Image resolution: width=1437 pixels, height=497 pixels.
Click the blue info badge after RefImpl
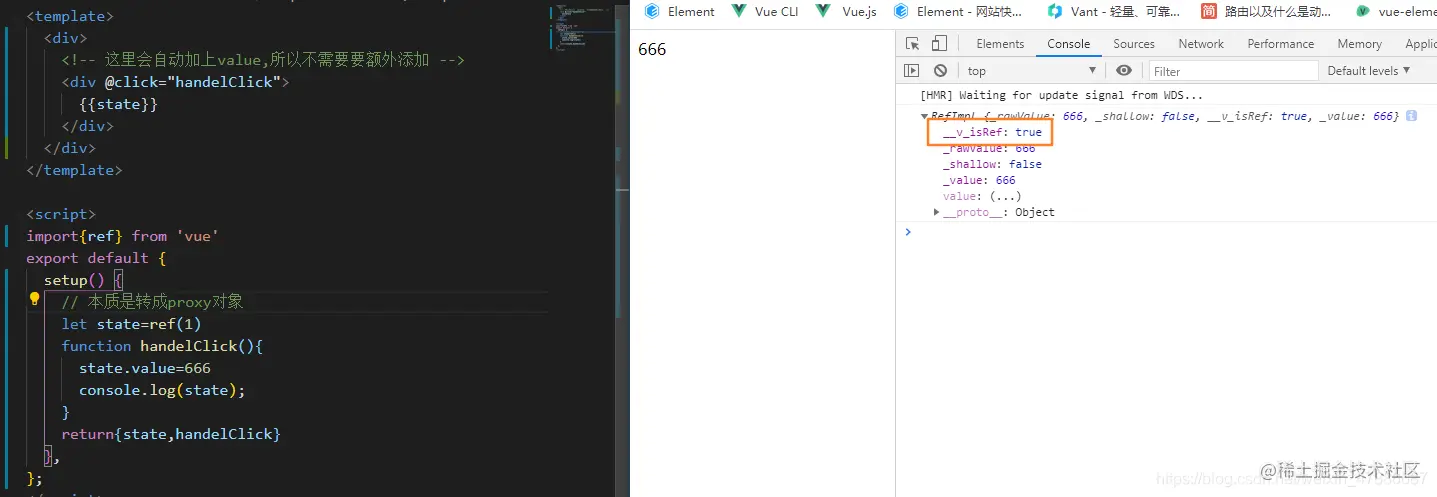click(1411, 116)
